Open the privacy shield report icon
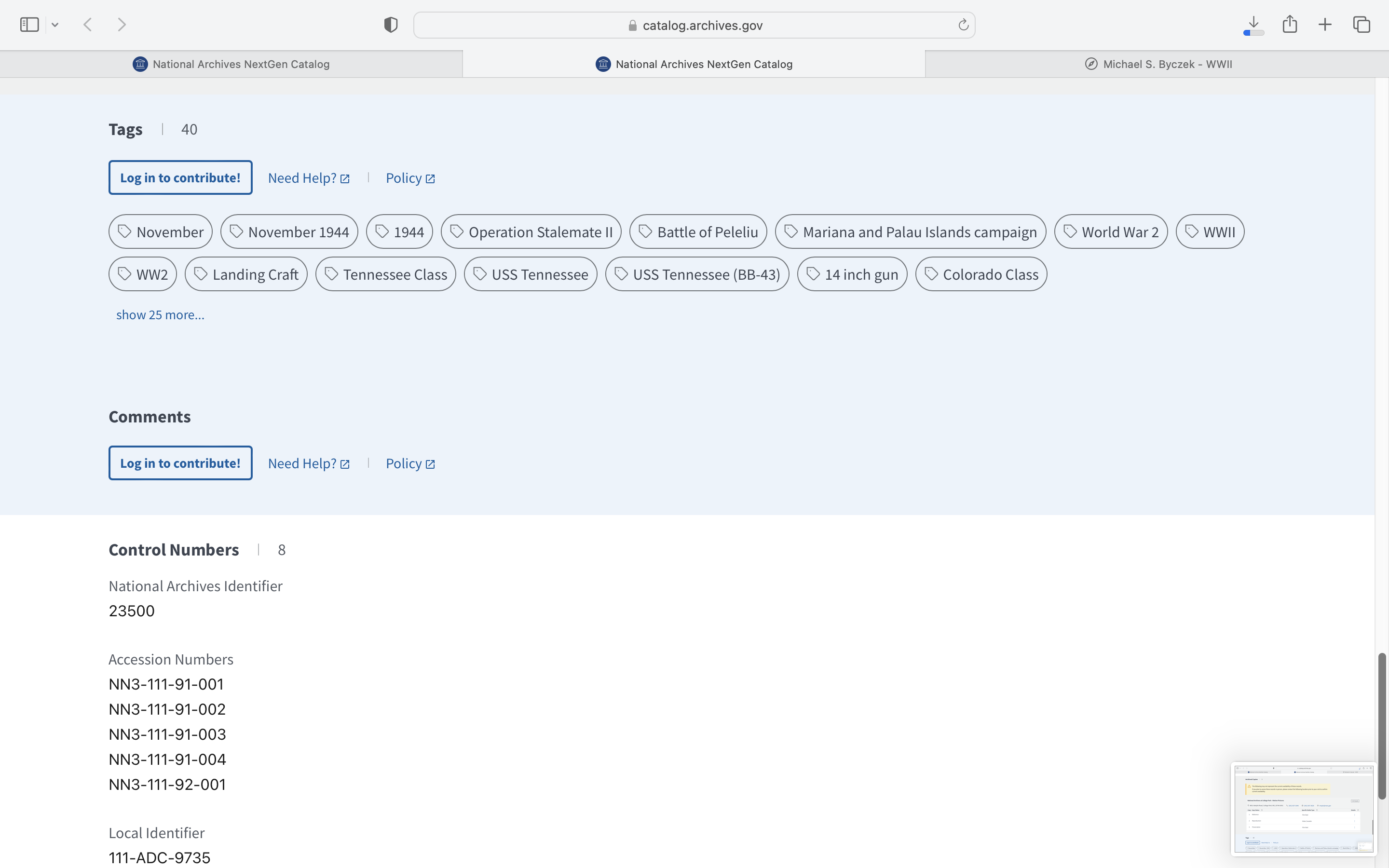The image size is (1389, 868). coord(390,25)
